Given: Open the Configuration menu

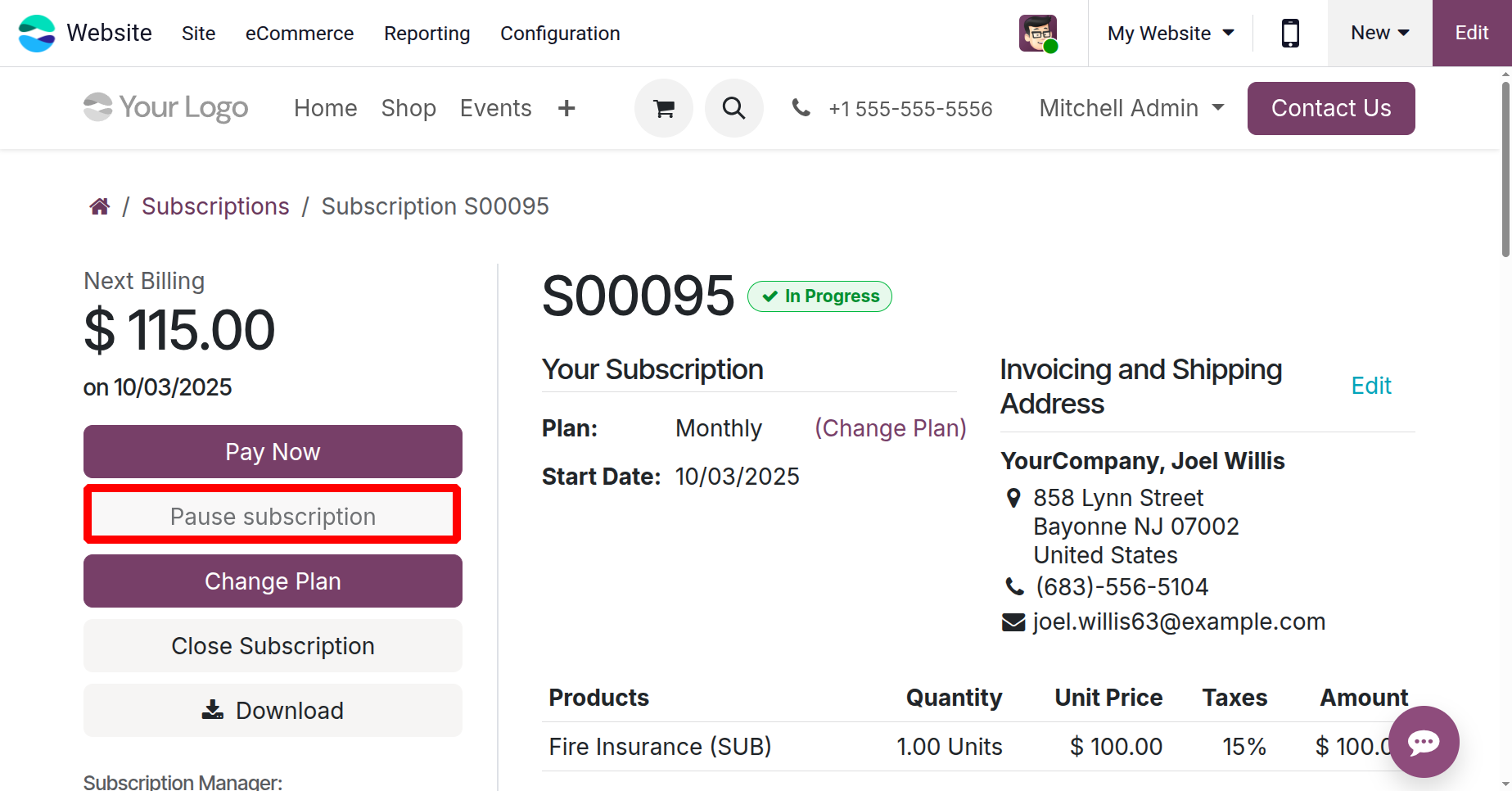Looking at the screenshot, I should [560, 34].
